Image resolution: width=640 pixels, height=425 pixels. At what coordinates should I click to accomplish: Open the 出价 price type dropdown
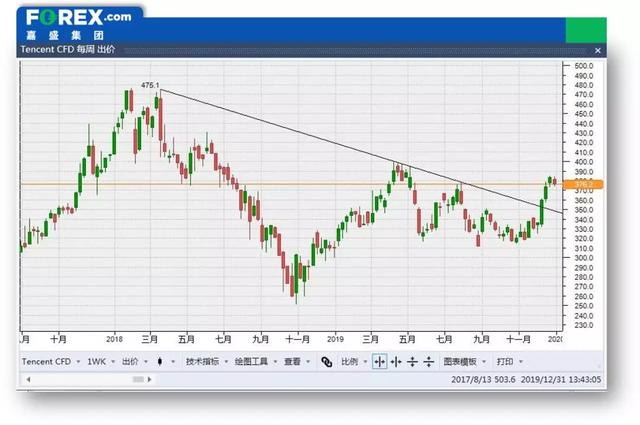point(135,362)
